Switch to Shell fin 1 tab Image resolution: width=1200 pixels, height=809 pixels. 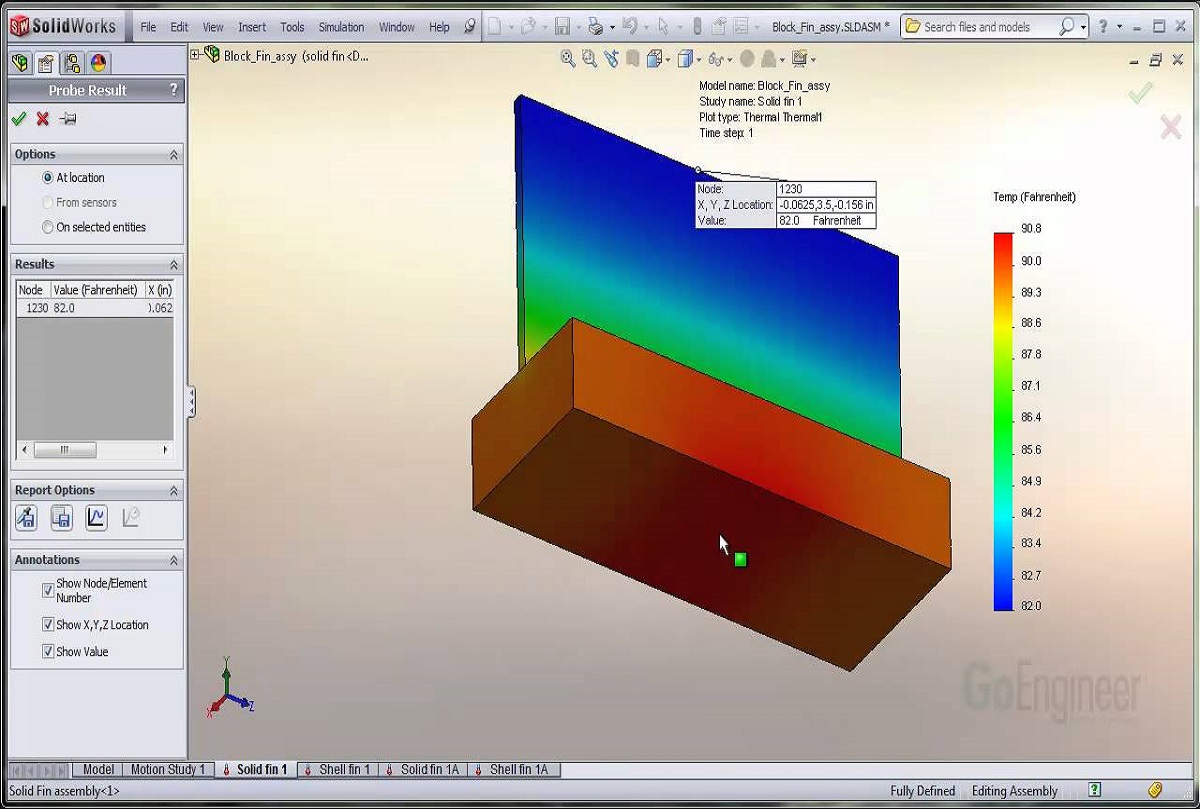338,769
